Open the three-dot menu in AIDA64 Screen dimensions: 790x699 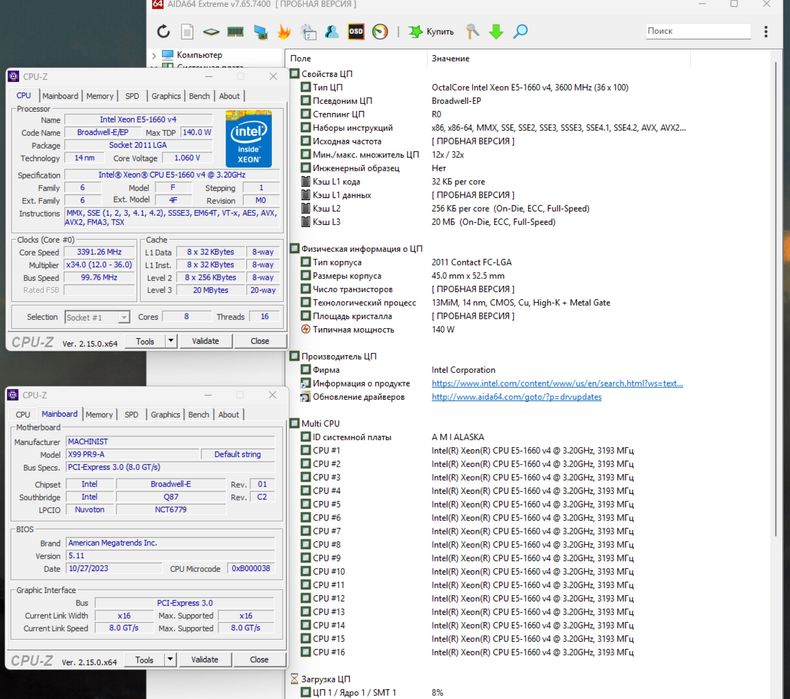(766, 31)
